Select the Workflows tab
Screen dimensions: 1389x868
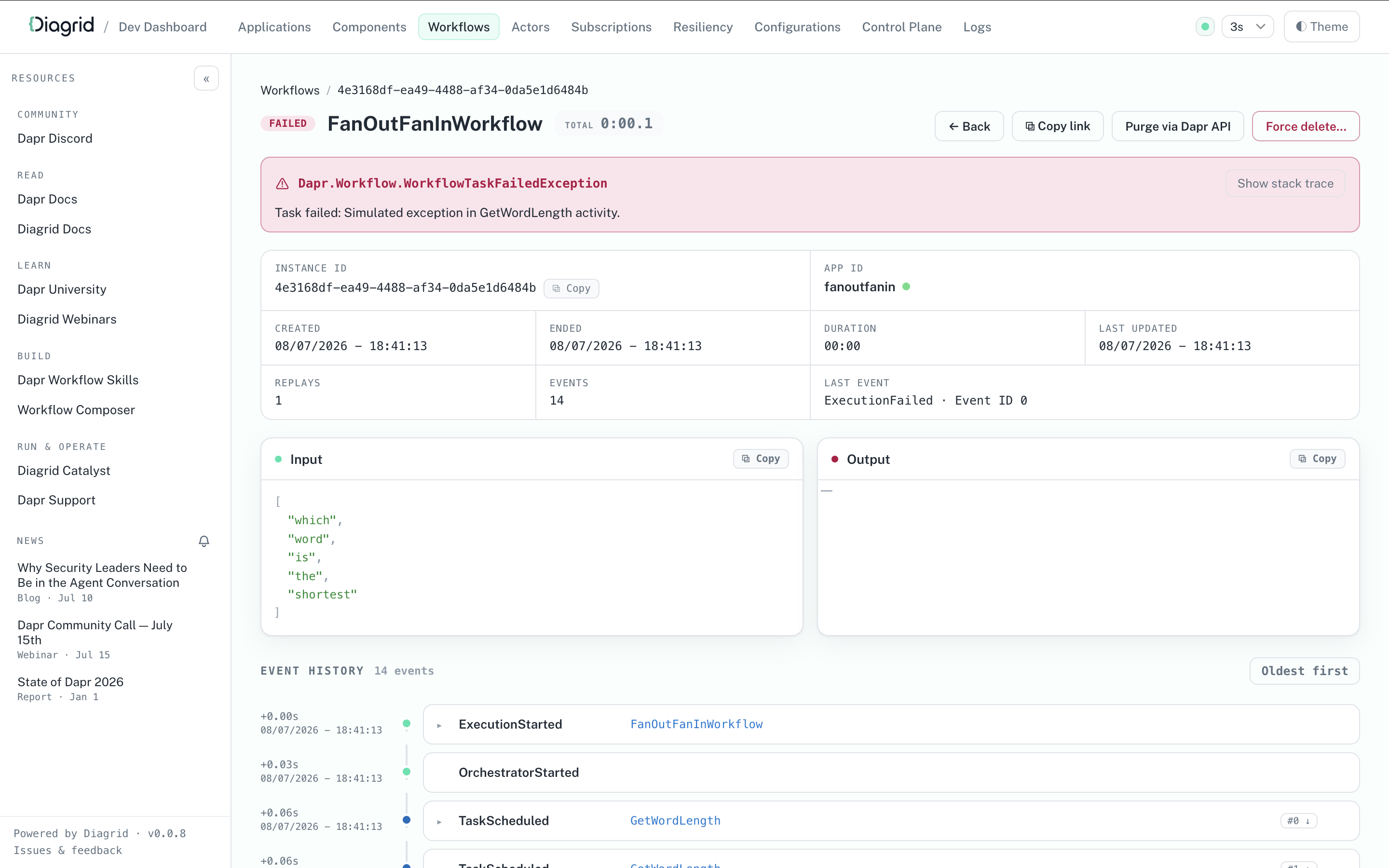click(459, 27)
